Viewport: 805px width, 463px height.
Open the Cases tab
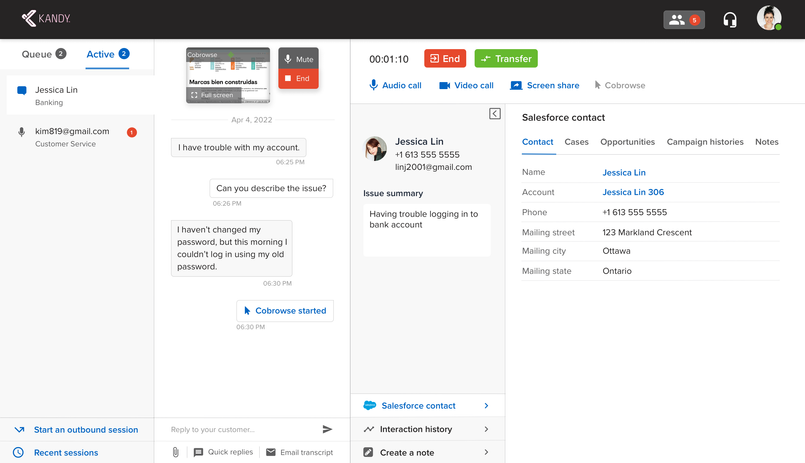577,142
